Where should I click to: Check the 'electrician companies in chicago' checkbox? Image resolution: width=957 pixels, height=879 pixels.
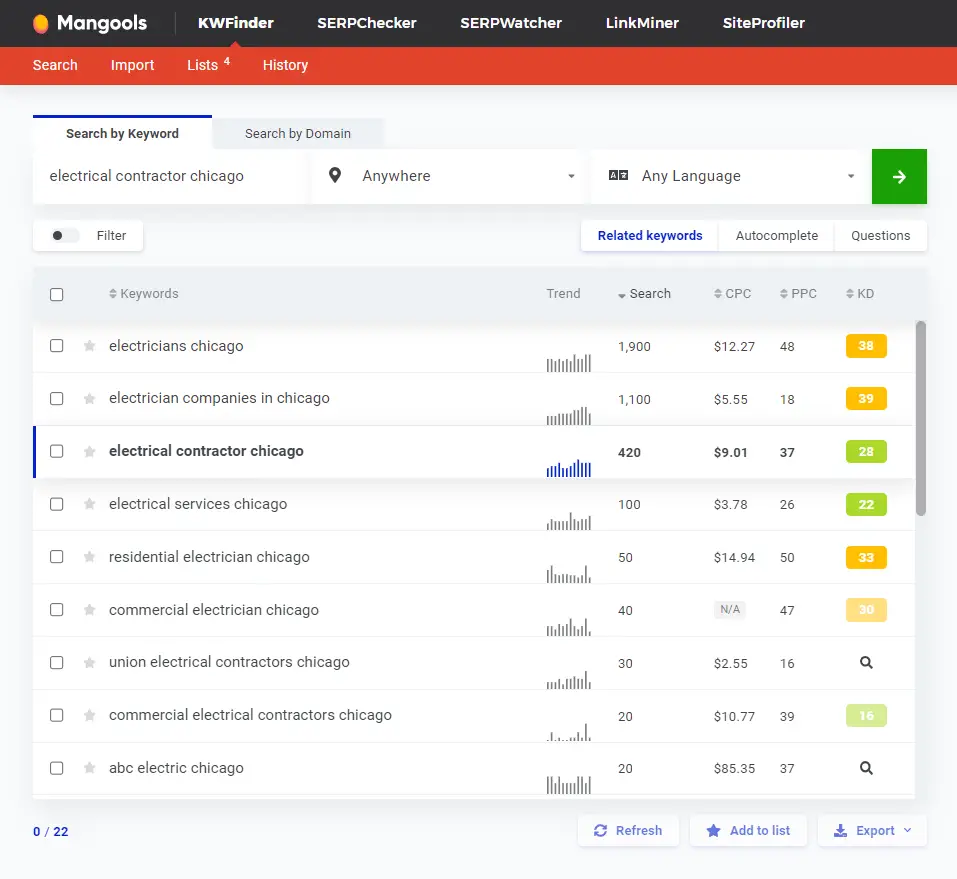56,399
